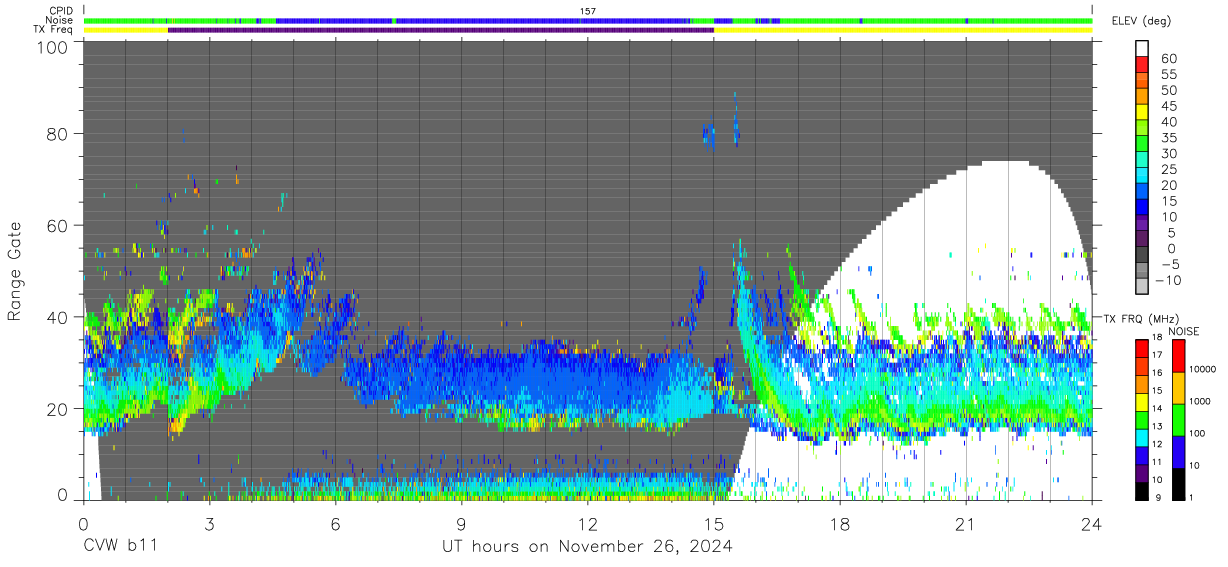Select the NOISE legend title

(x=1181, y=331)
